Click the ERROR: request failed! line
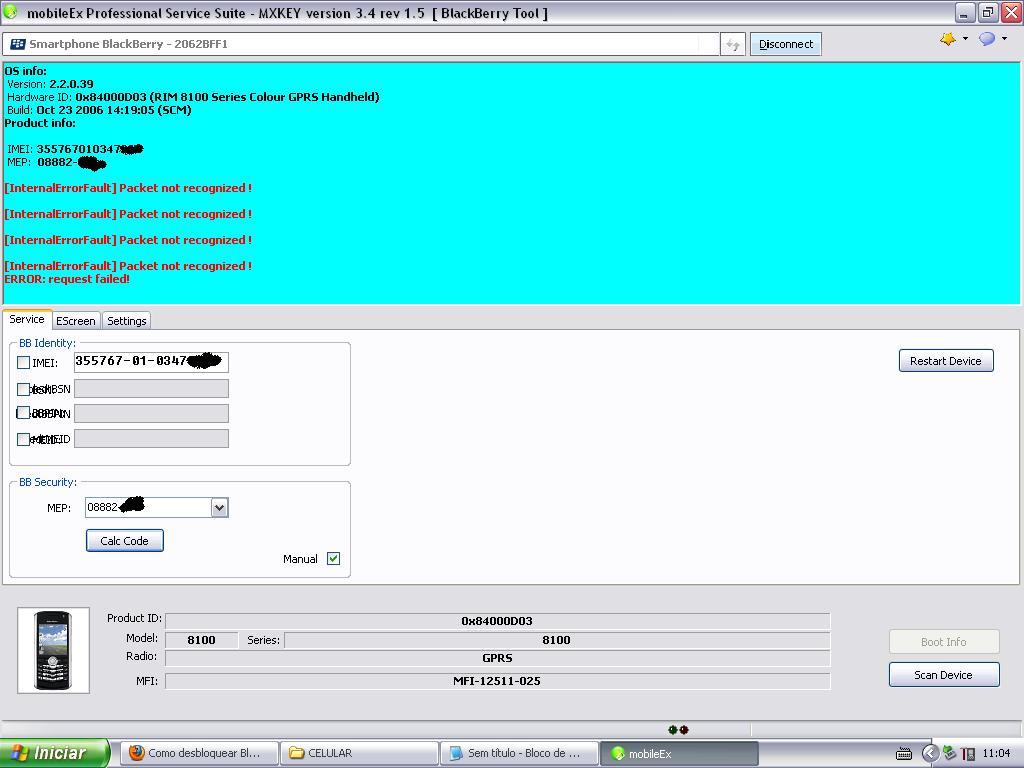Image resolution: width=1024 pixels, height=768 pixels. pyautogui.click(x=67, y=279)
